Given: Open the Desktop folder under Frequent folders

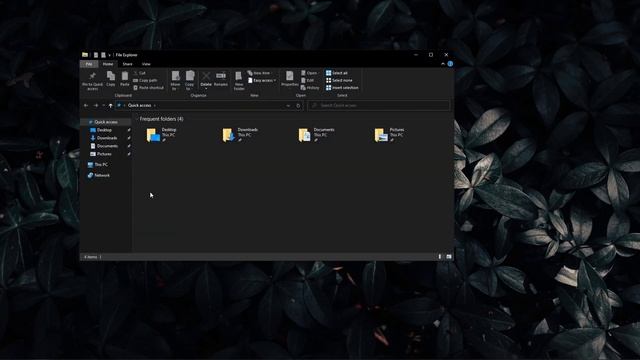Looking at the screenshot, I should (162, 135).
